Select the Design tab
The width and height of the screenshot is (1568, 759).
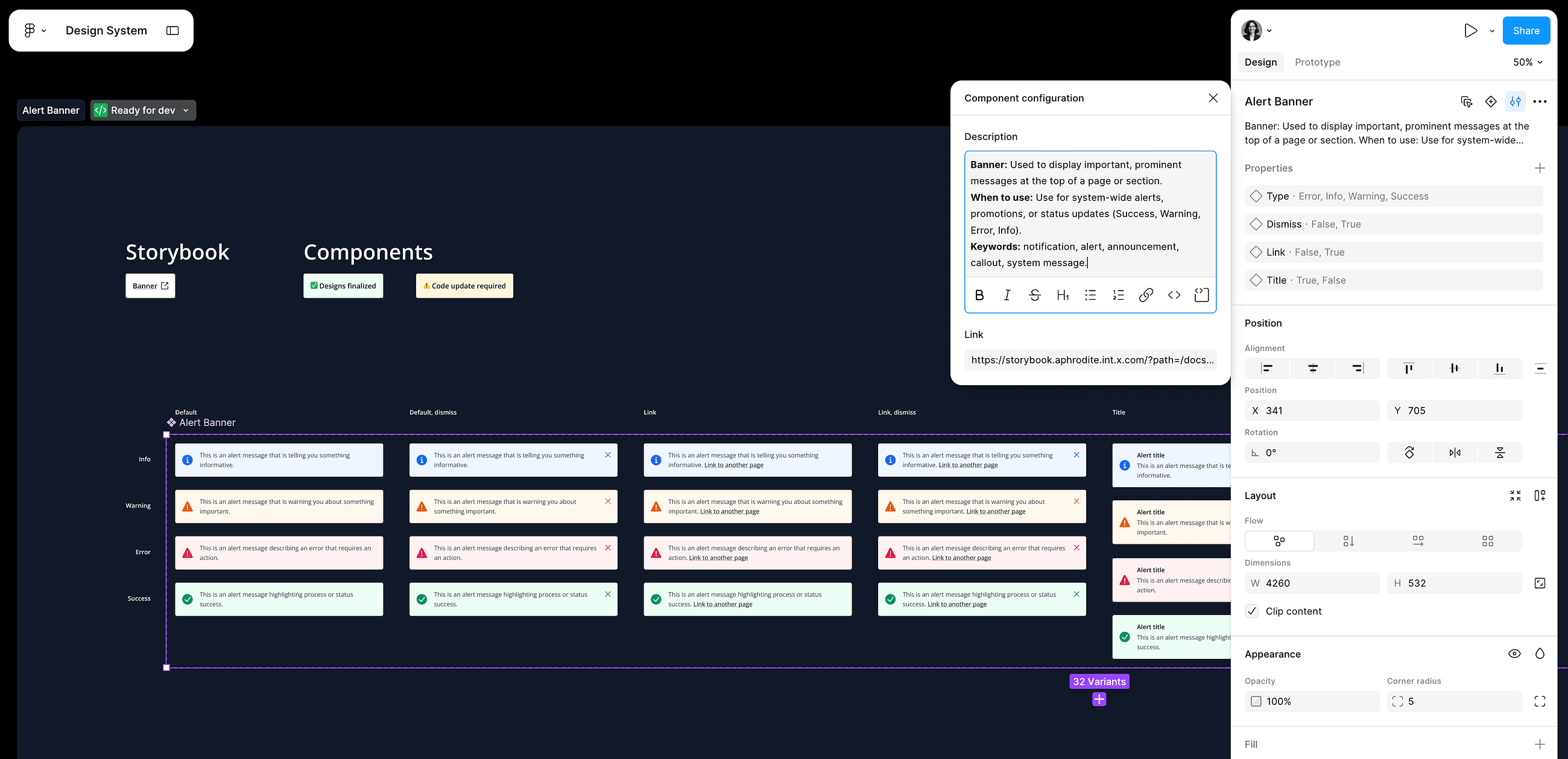[1260, 61]
